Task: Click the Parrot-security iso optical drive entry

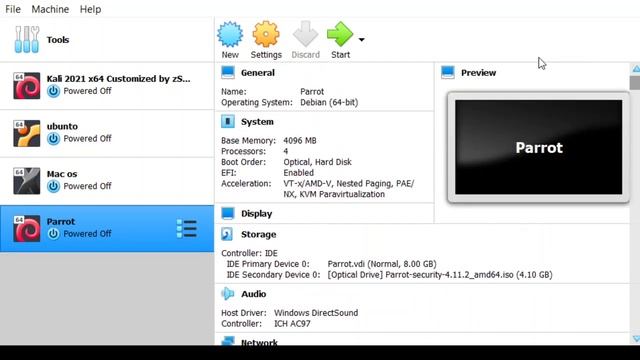Action: pos(440,275)
